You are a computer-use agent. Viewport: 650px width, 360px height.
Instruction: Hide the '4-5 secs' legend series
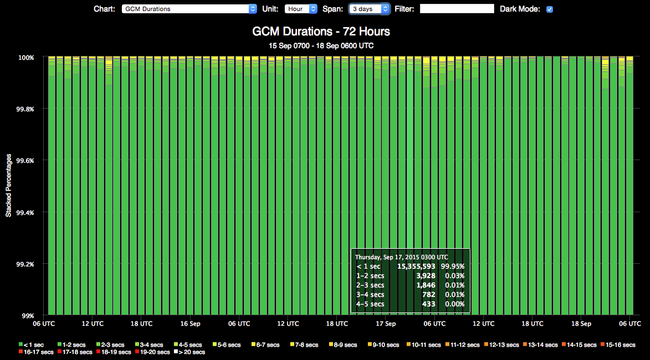click(x=187, y=345)
